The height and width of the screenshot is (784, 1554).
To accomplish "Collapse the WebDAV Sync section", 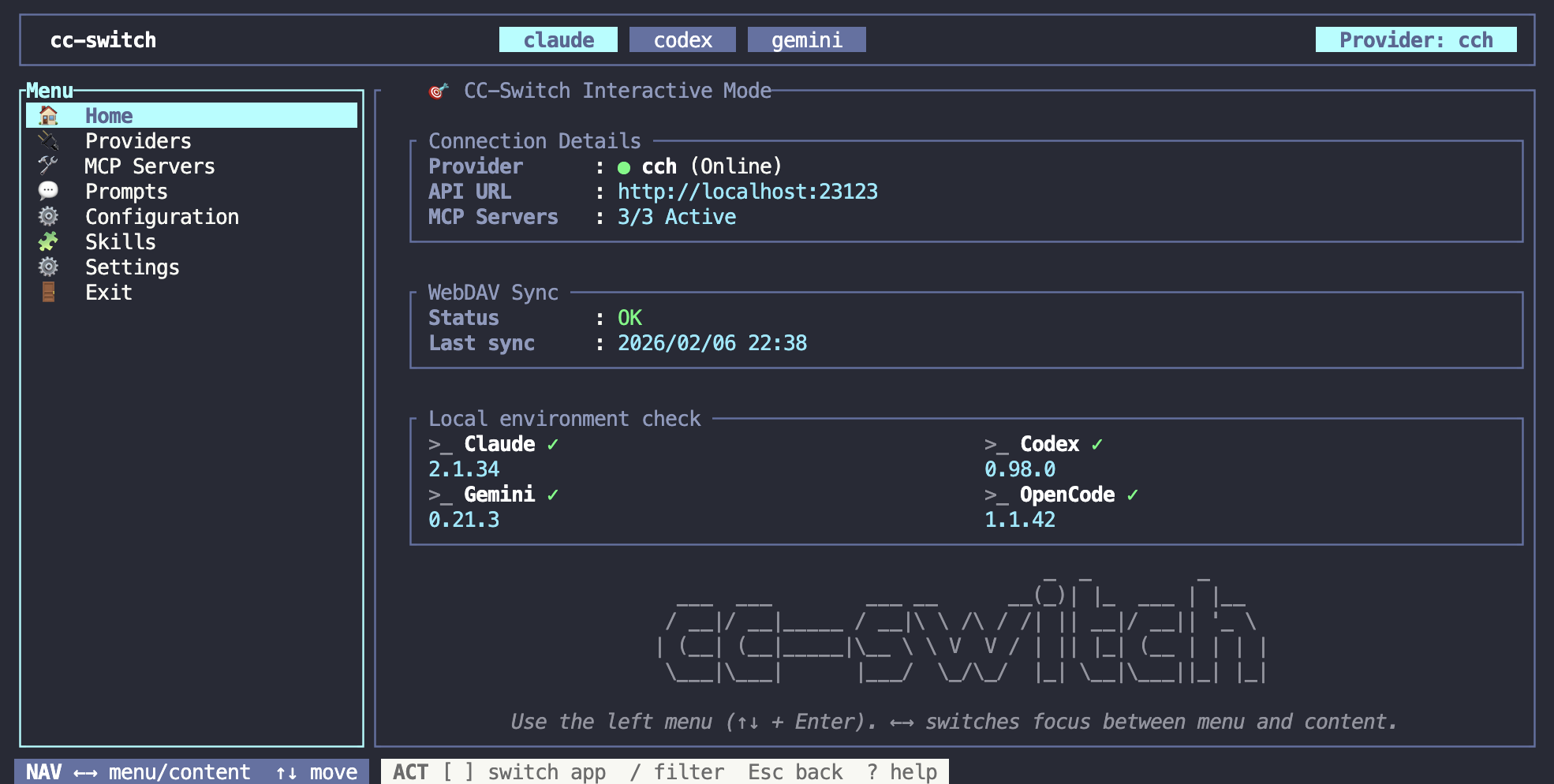I will pos(492,292).
